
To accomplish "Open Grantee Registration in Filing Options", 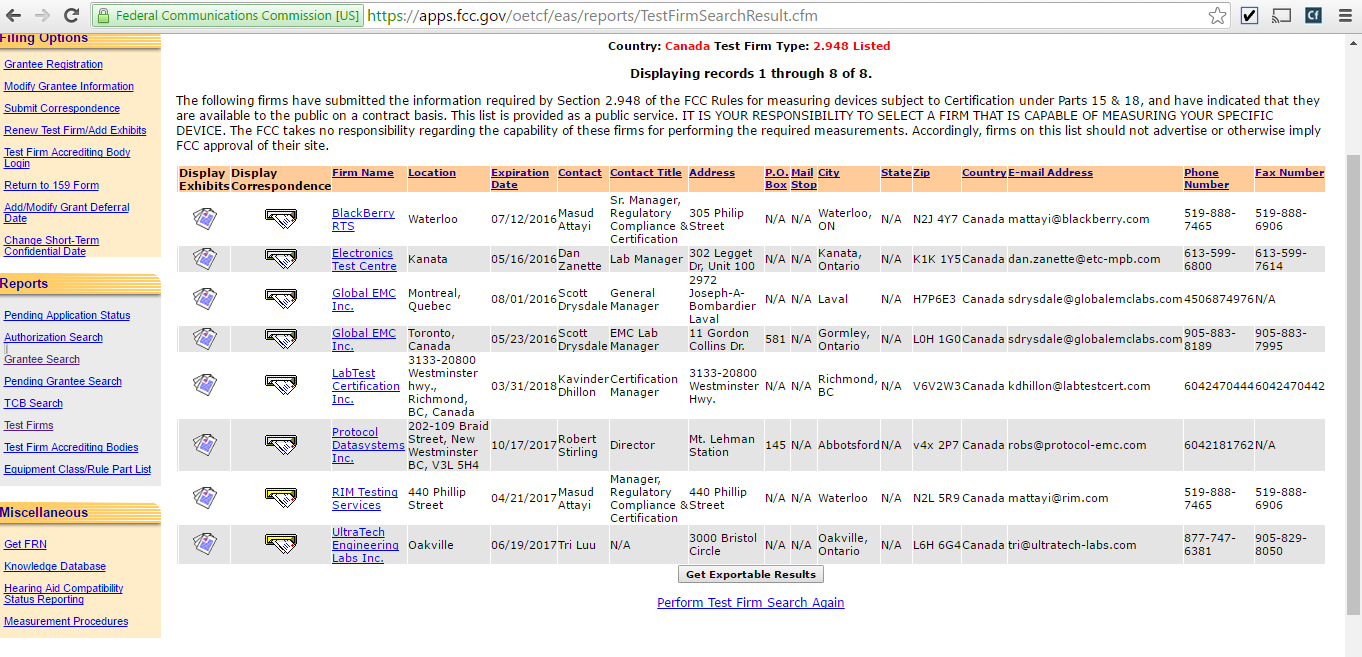I will 53,64.
